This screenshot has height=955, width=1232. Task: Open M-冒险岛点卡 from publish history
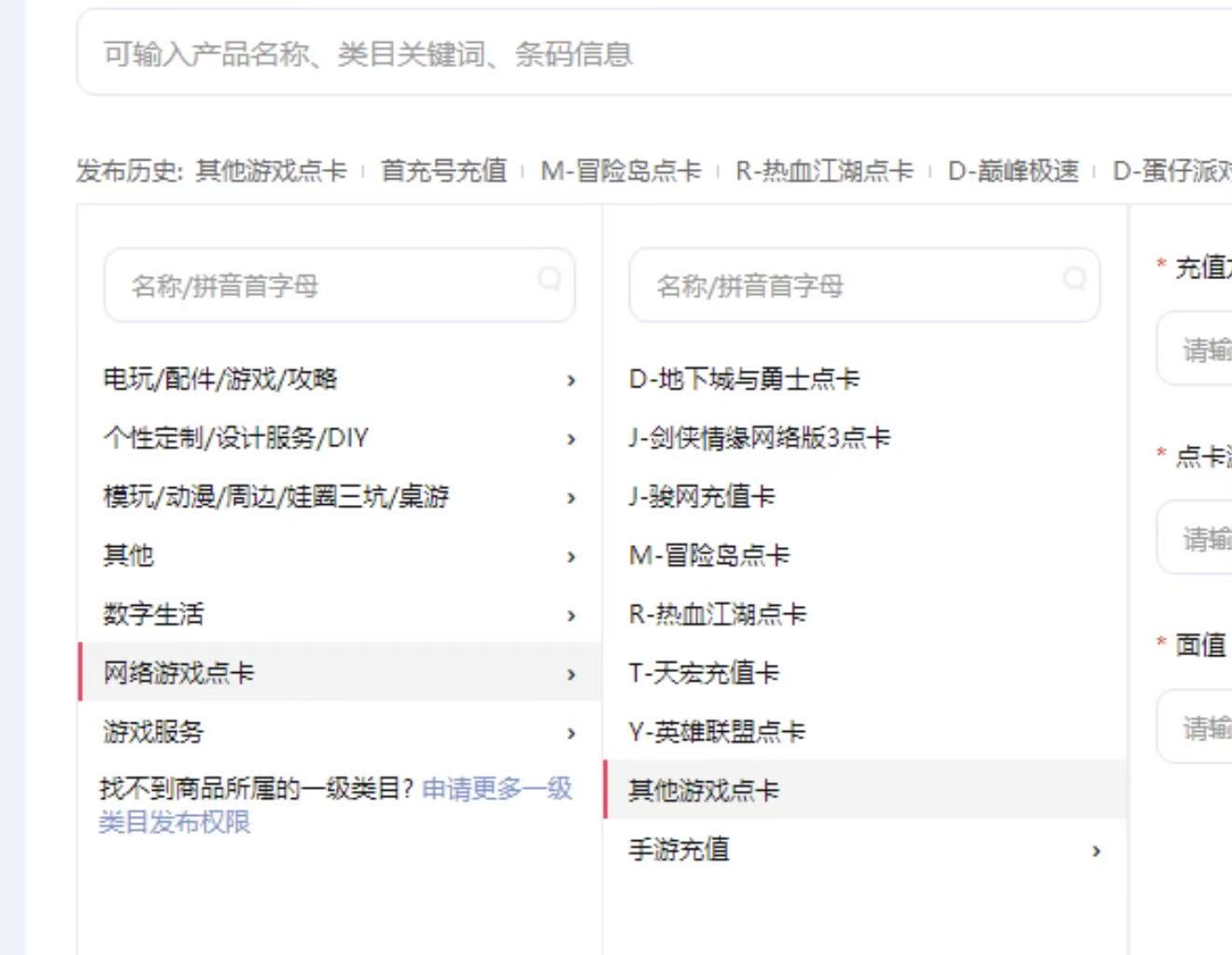pos(621,171)
